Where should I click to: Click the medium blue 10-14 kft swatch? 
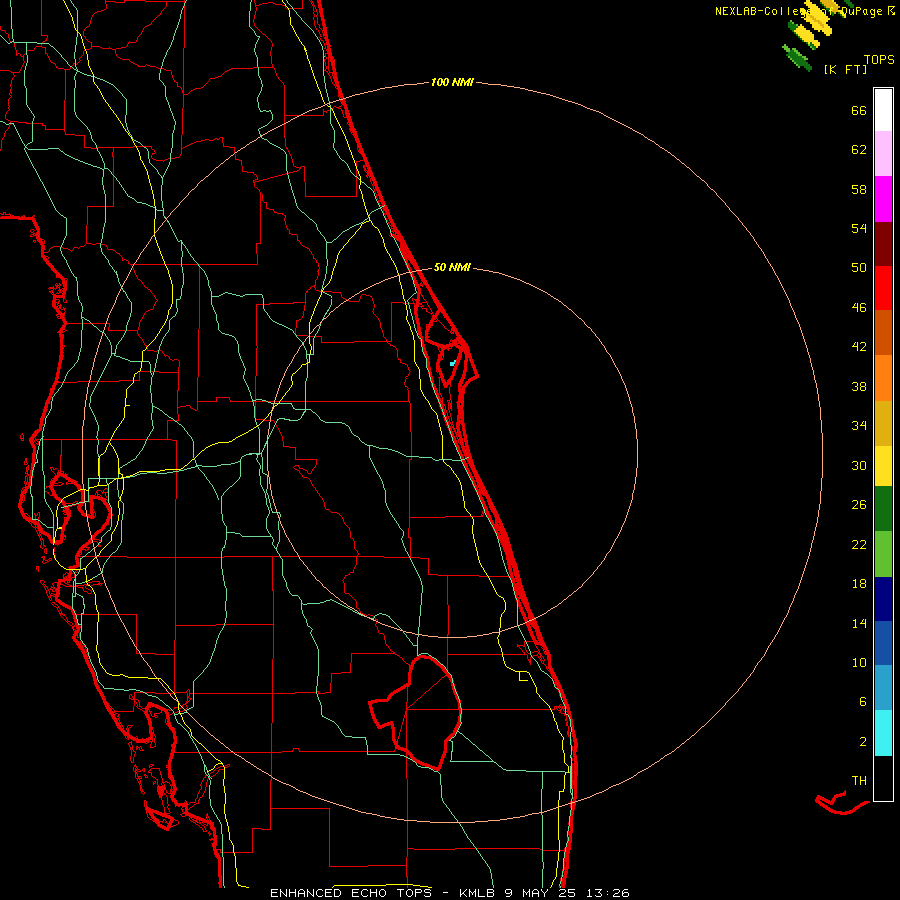(x=883, y=643)
